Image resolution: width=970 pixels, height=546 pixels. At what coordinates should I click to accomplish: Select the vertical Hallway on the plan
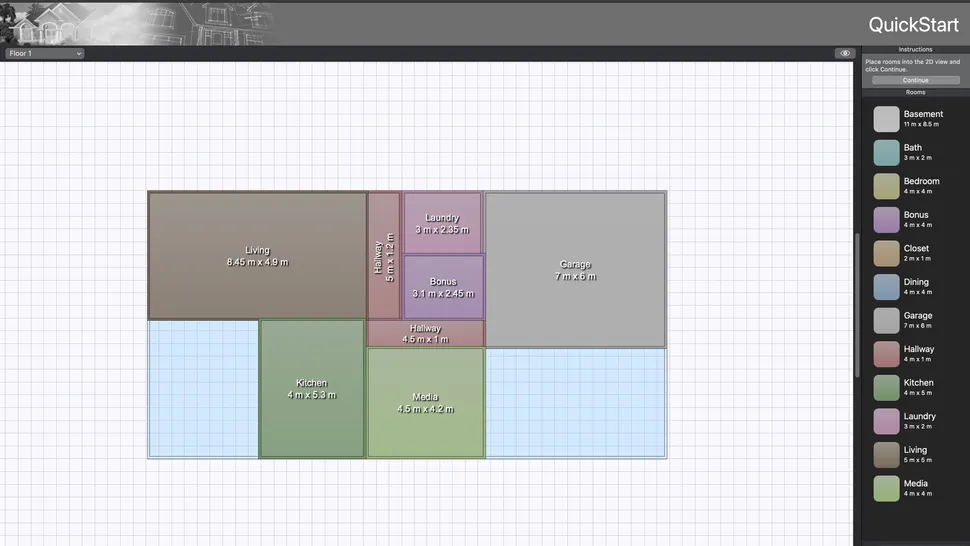(383, 255)
